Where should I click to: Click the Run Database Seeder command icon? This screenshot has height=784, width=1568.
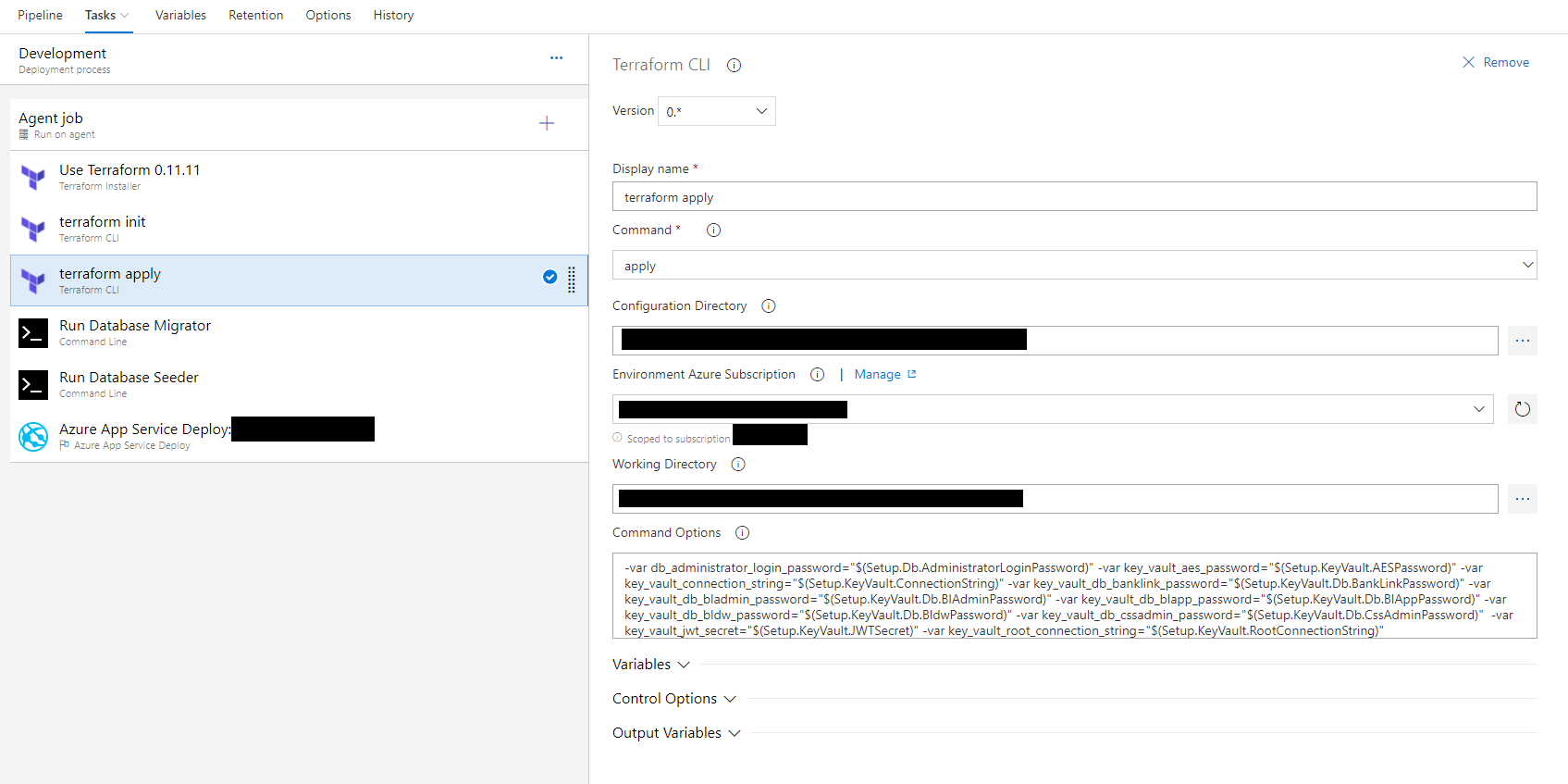click(x=33, y=384)
